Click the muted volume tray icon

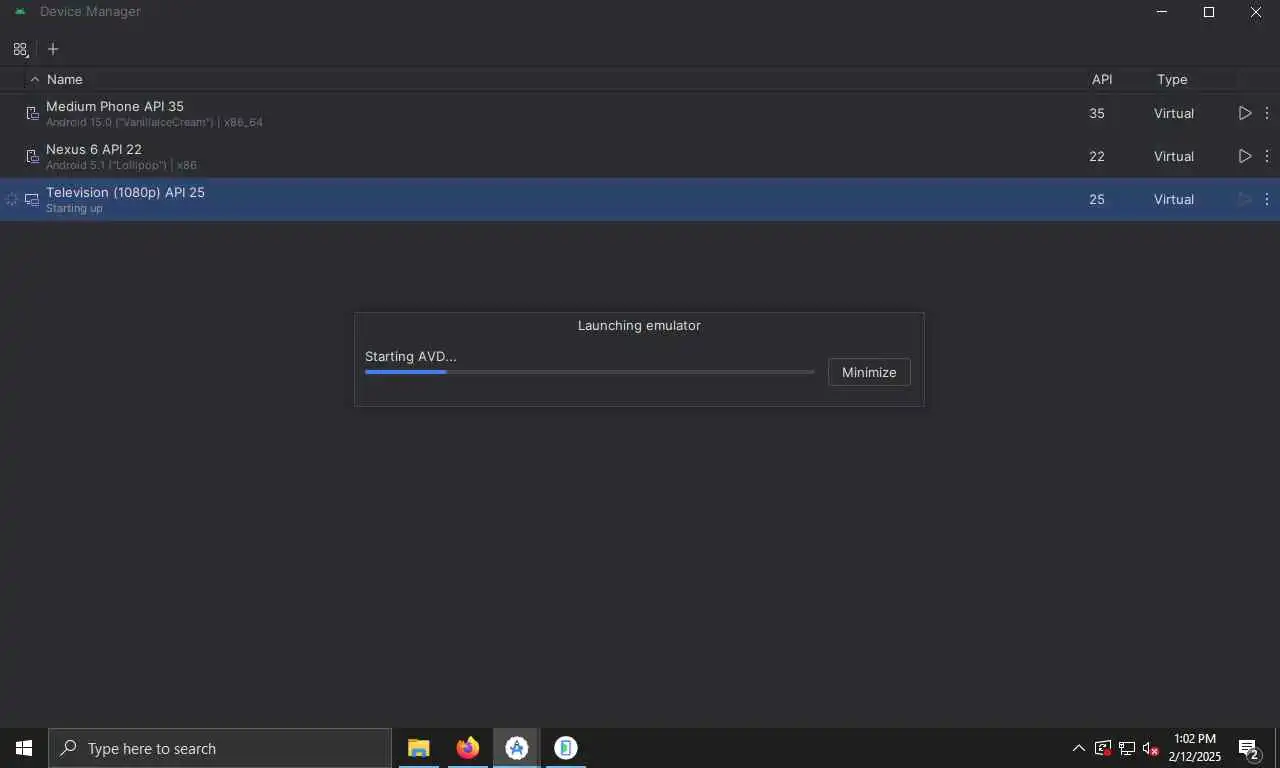1151,748
